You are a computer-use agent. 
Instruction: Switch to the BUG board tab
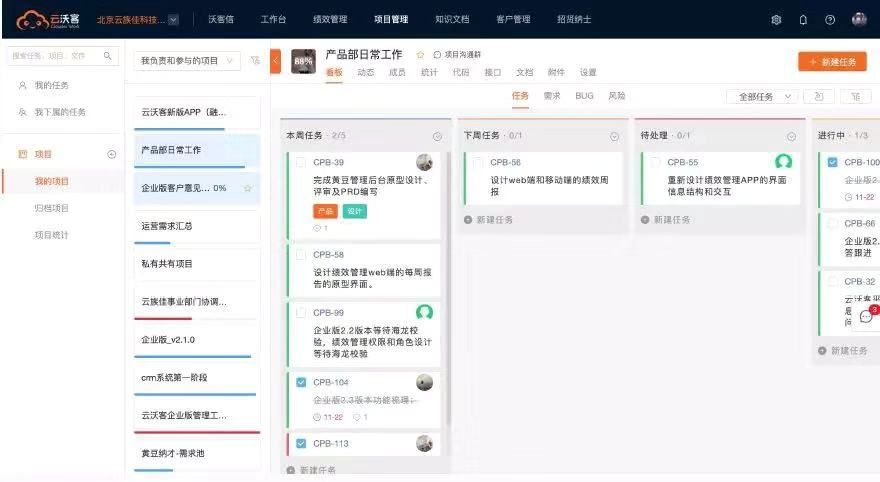coord(584,96)
